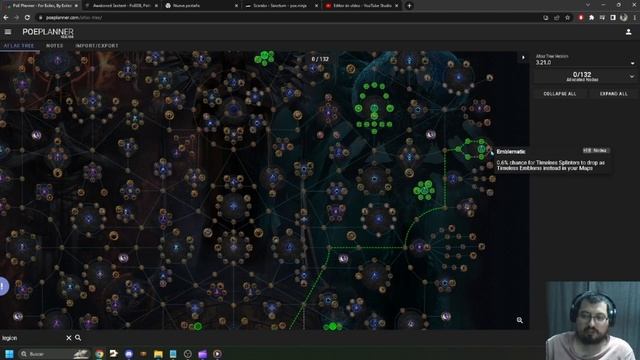
Task: Click the 0 / 132 points counter
Action: tap(320, 59)
